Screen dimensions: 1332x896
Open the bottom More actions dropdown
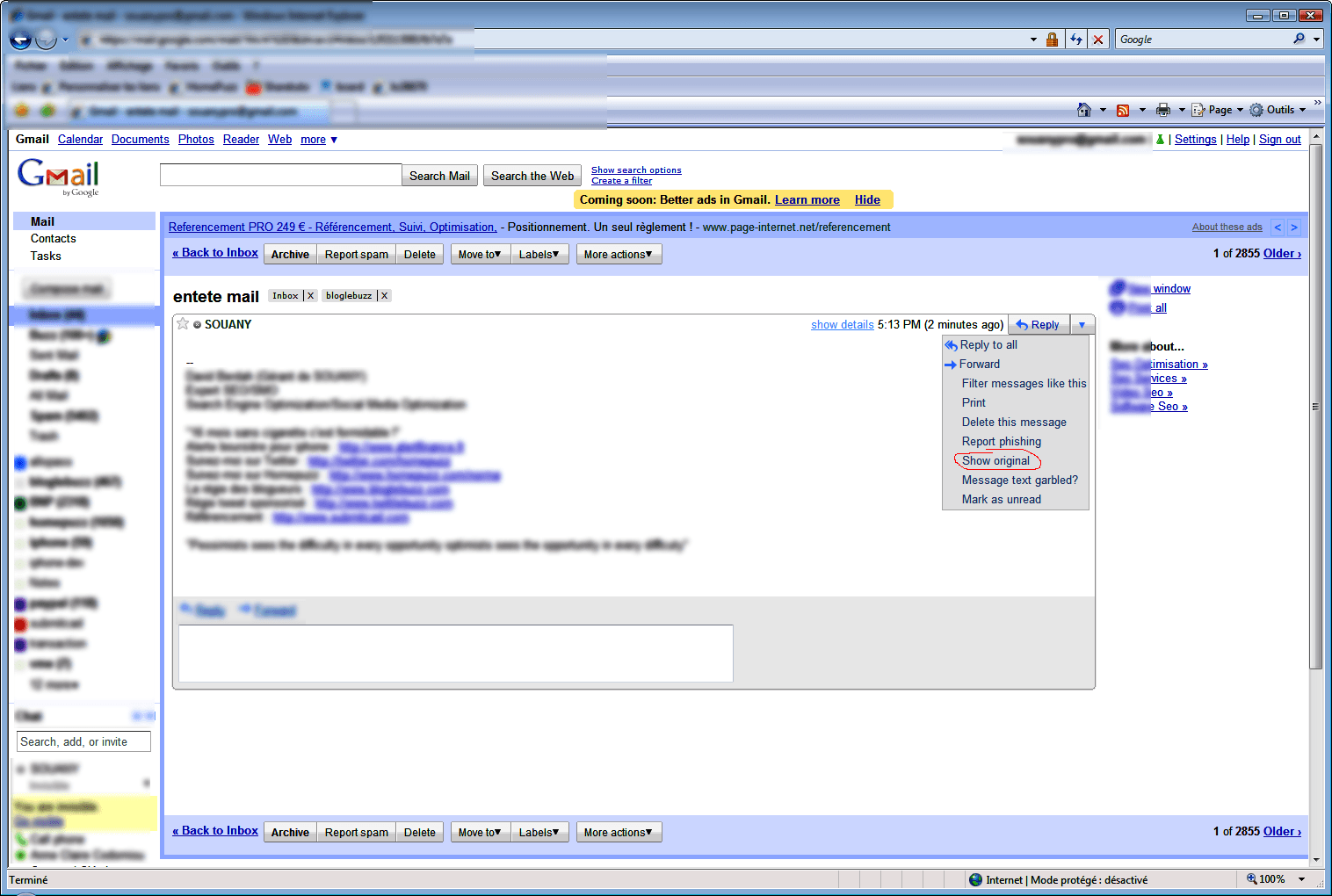click(x=619, y=833)
